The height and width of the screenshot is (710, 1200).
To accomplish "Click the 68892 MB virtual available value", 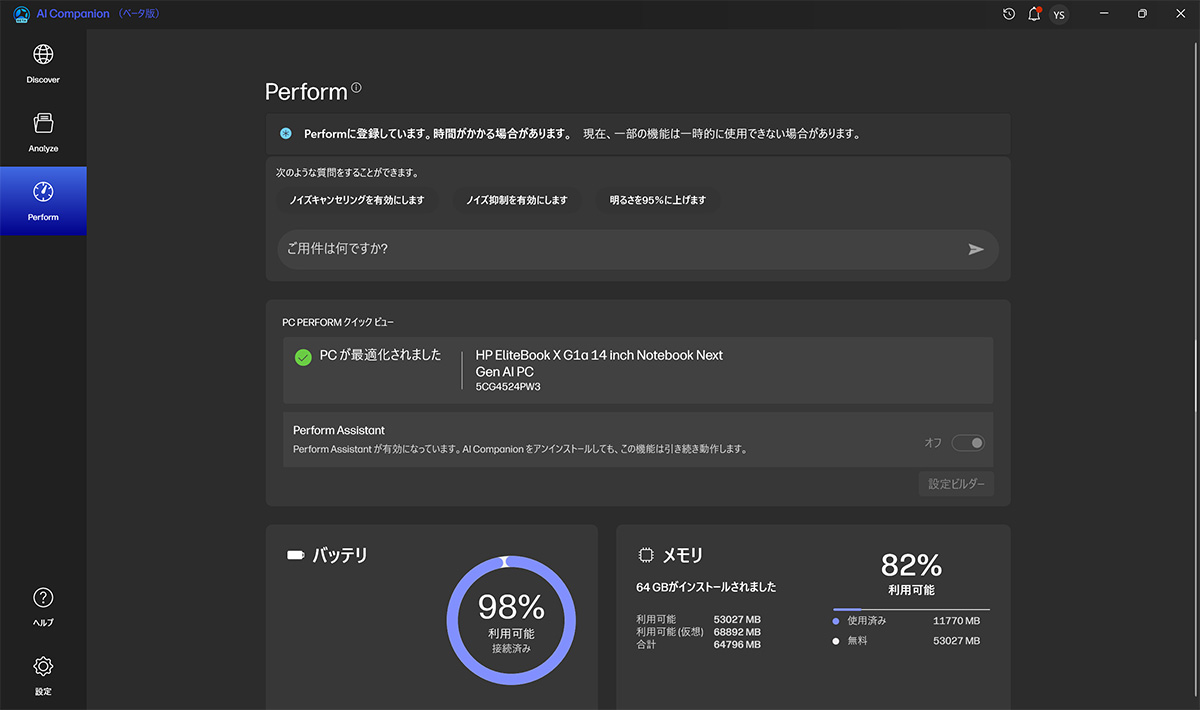I will 737,632.
